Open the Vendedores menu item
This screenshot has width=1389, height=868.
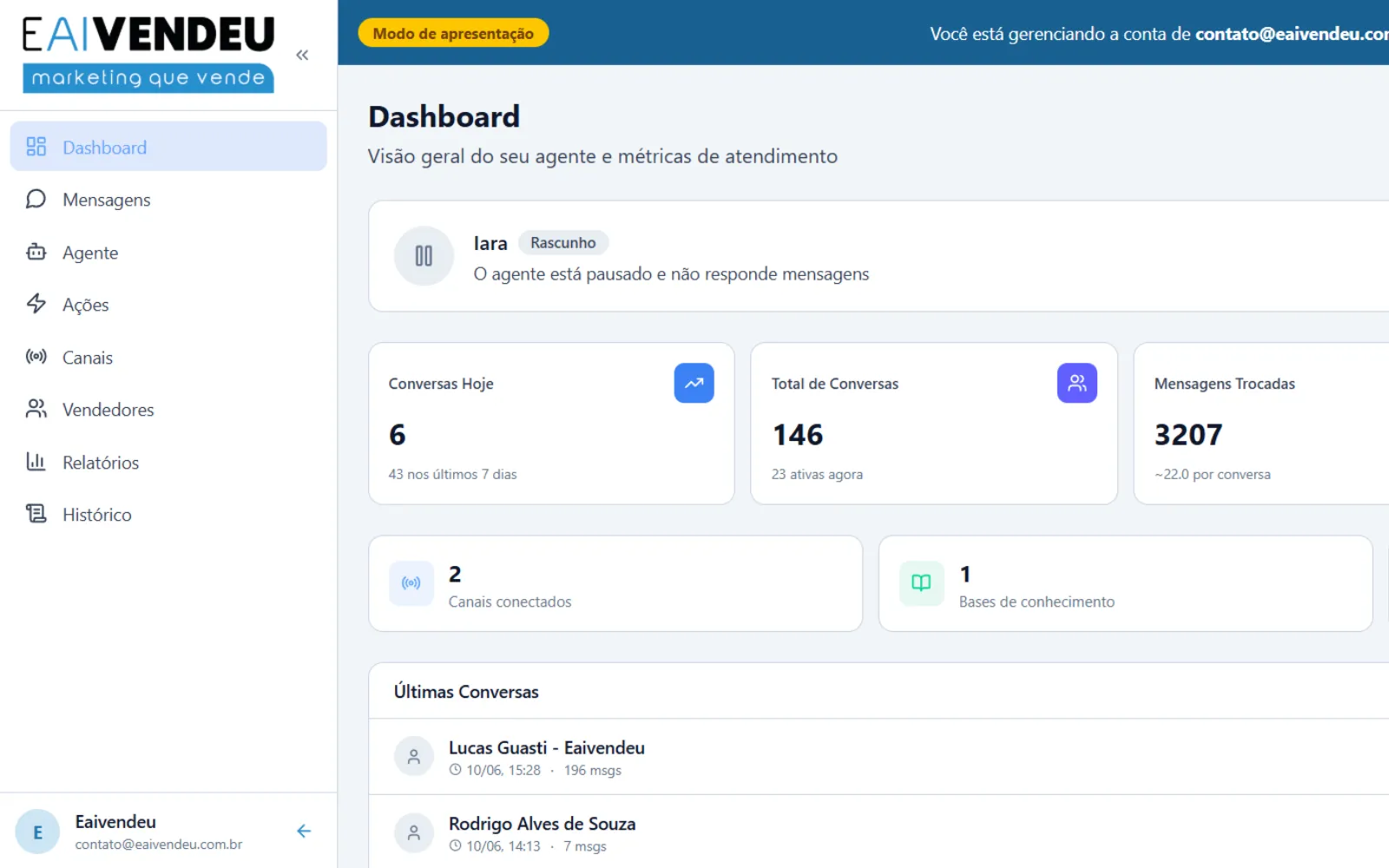point(168,410)
